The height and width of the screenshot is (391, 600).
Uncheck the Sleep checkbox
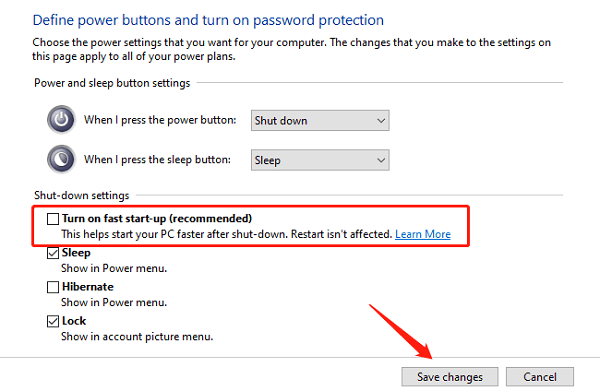pos(53,253)
